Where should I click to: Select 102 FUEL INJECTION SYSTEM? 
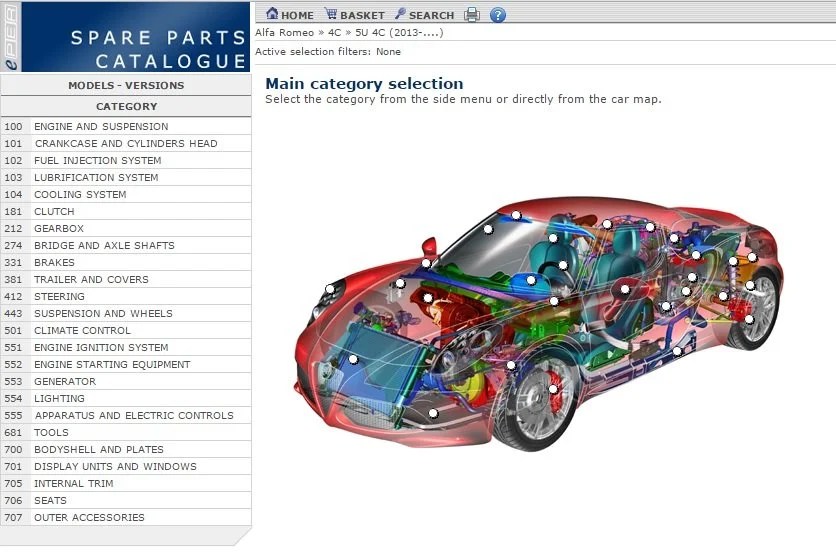click(126, 160)
